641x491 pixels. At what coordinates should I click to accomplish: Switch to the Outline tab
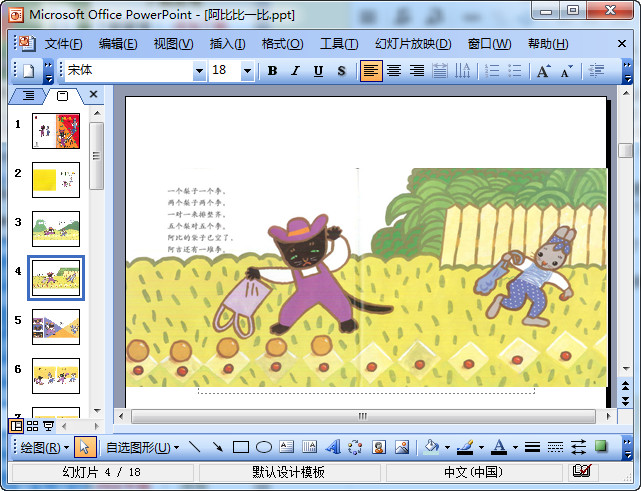[x=28, y=96]
